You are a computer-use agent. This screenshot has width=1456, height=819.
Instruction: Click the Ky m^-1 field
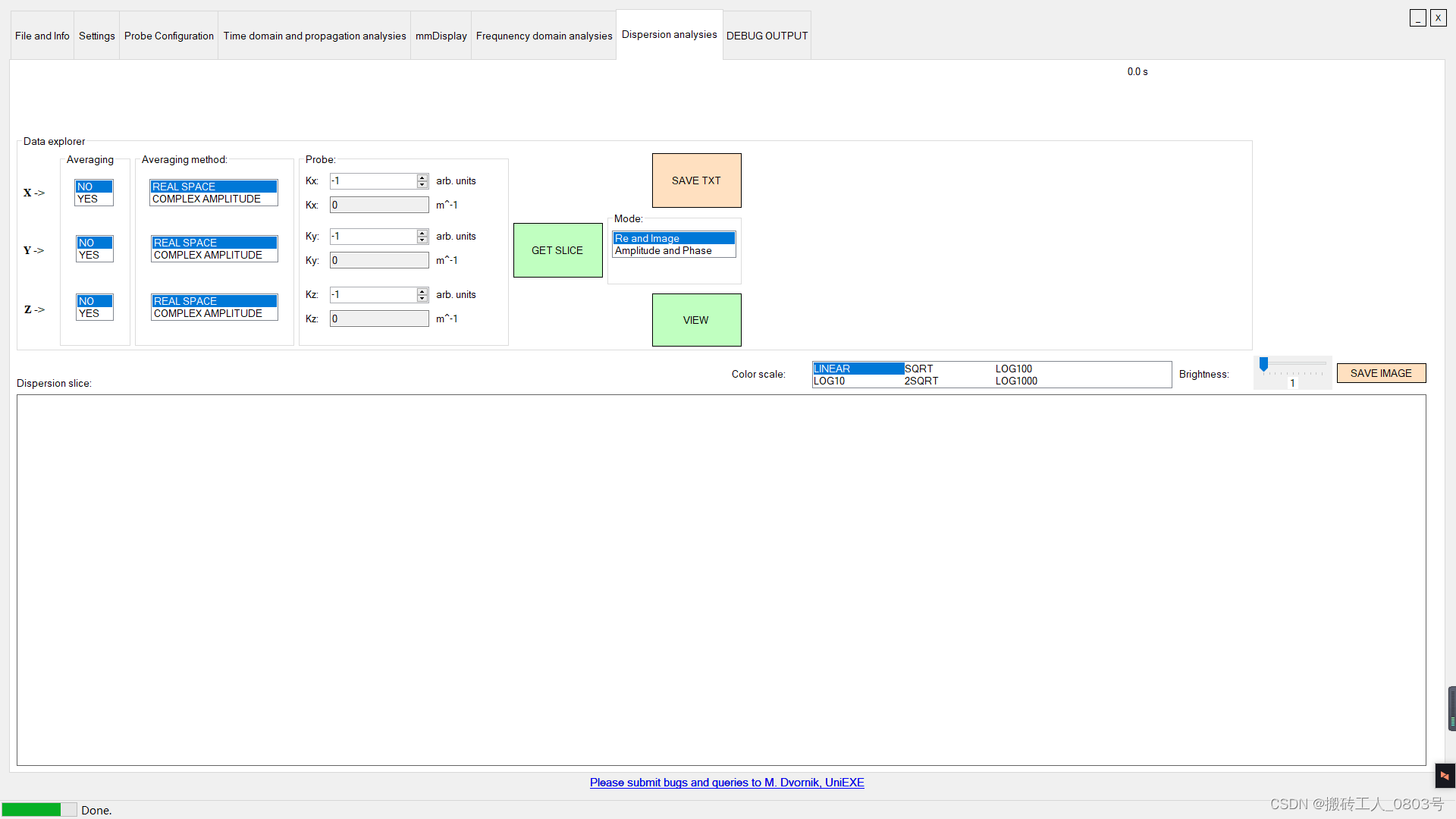(379, 260)
